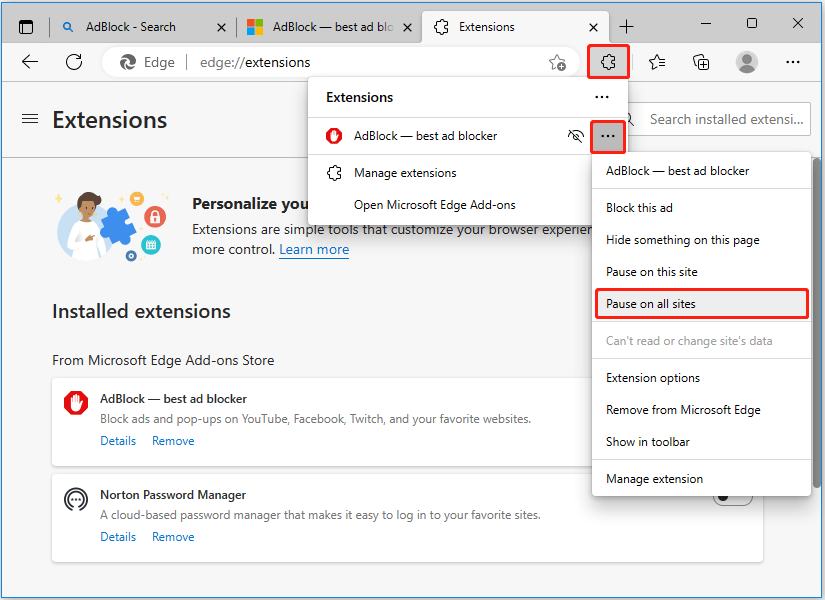Open the Extensions page hamburger menu
This screenshot has height=600, width=825.
[x=29, y=118]
